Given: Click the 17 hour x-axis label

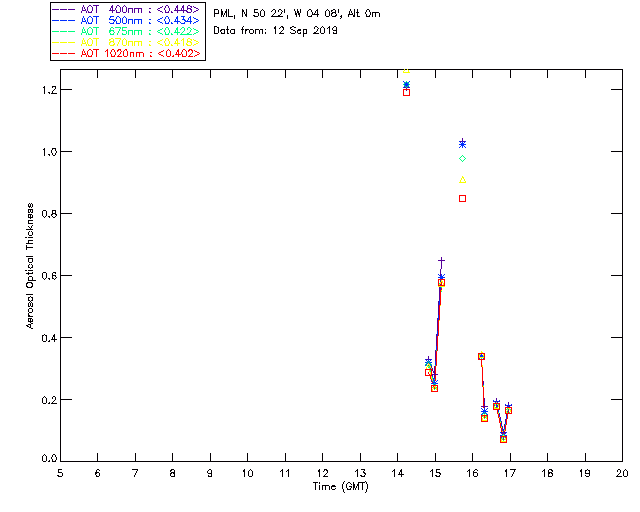Looking at the screenshot, I should [510, 473].
